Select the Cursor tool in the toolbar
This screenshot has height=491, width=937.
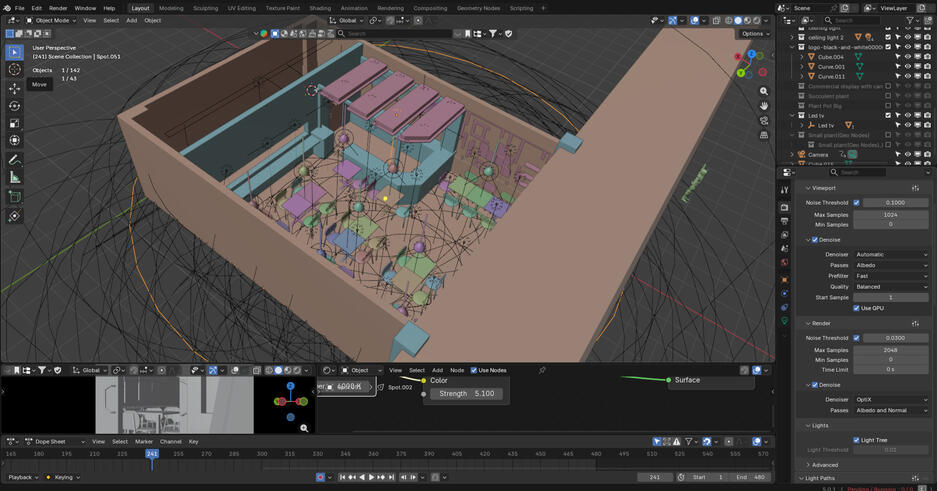tap(14, 69)
